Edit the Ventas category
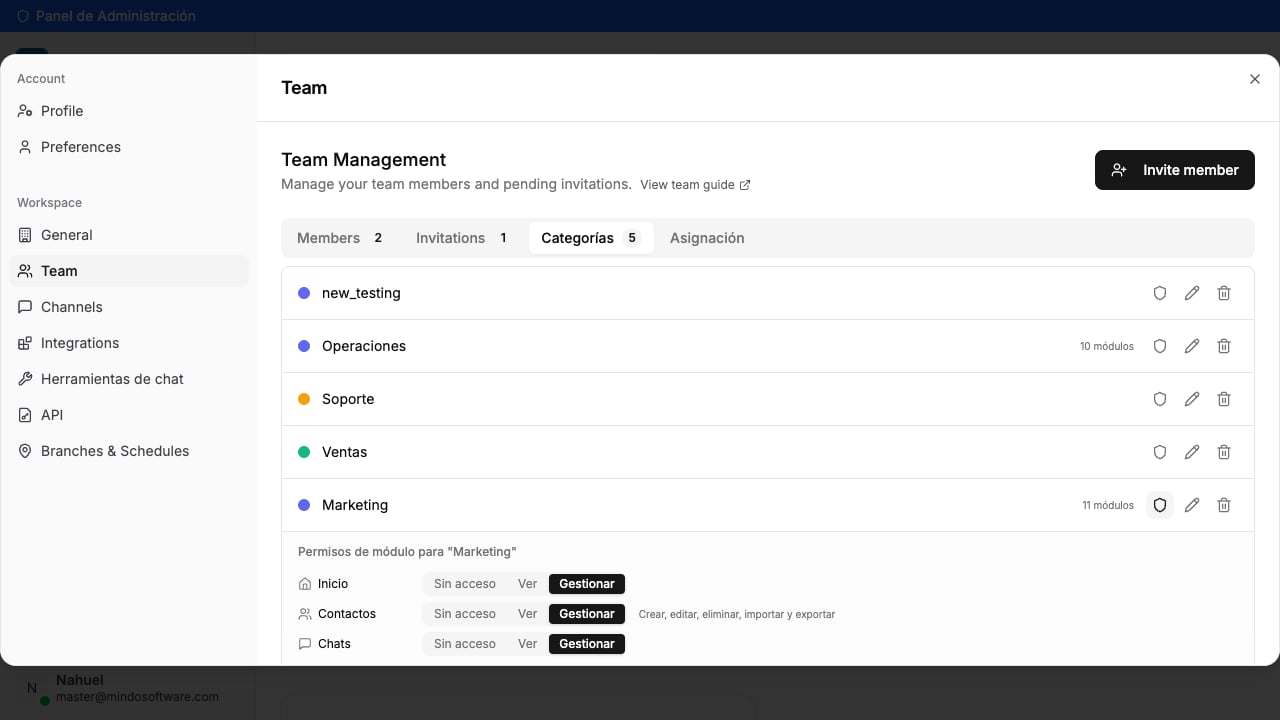This screenshot has width=1280, height=720. pyautogui.click(x=1192, y=452)
